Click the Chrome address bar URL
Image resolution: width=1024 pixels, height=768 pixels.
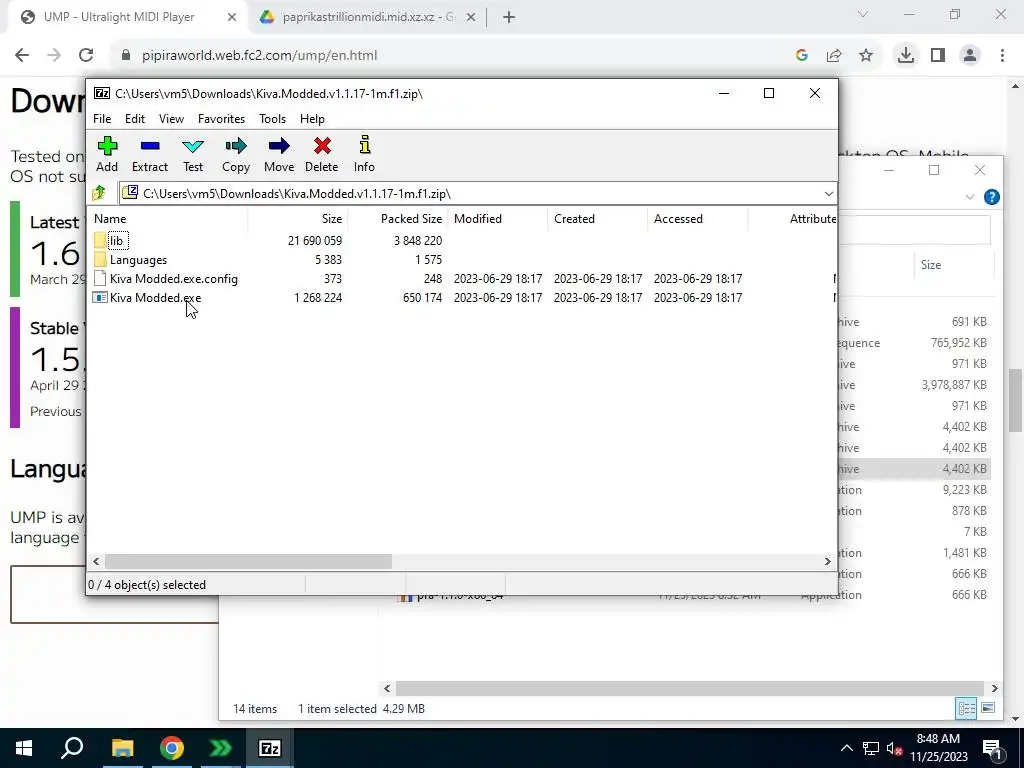259,56
